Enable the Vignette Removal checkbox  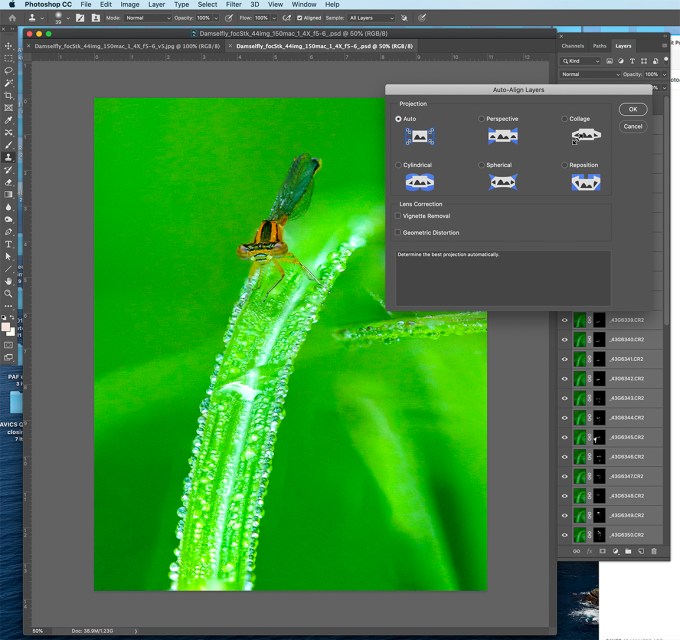398,216
